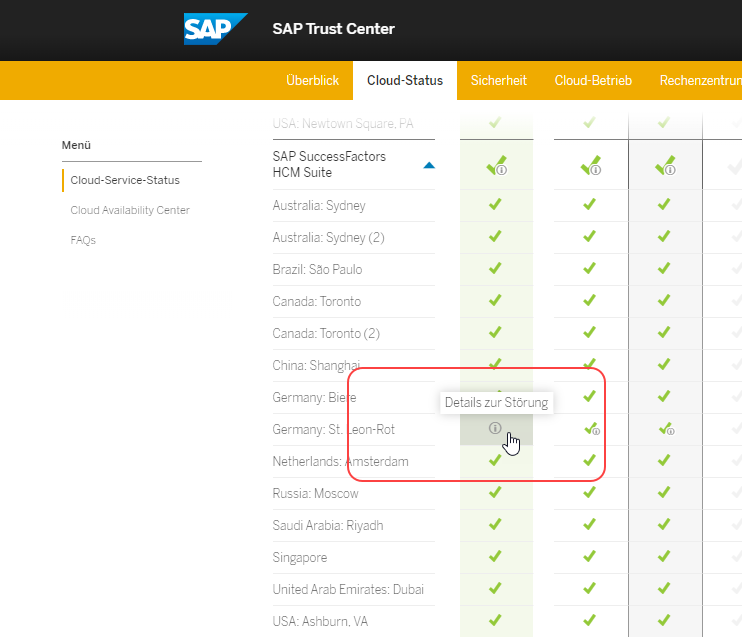Go to the Cloud-Betrieb tab
742x637 pixels.
pos(593,80)
